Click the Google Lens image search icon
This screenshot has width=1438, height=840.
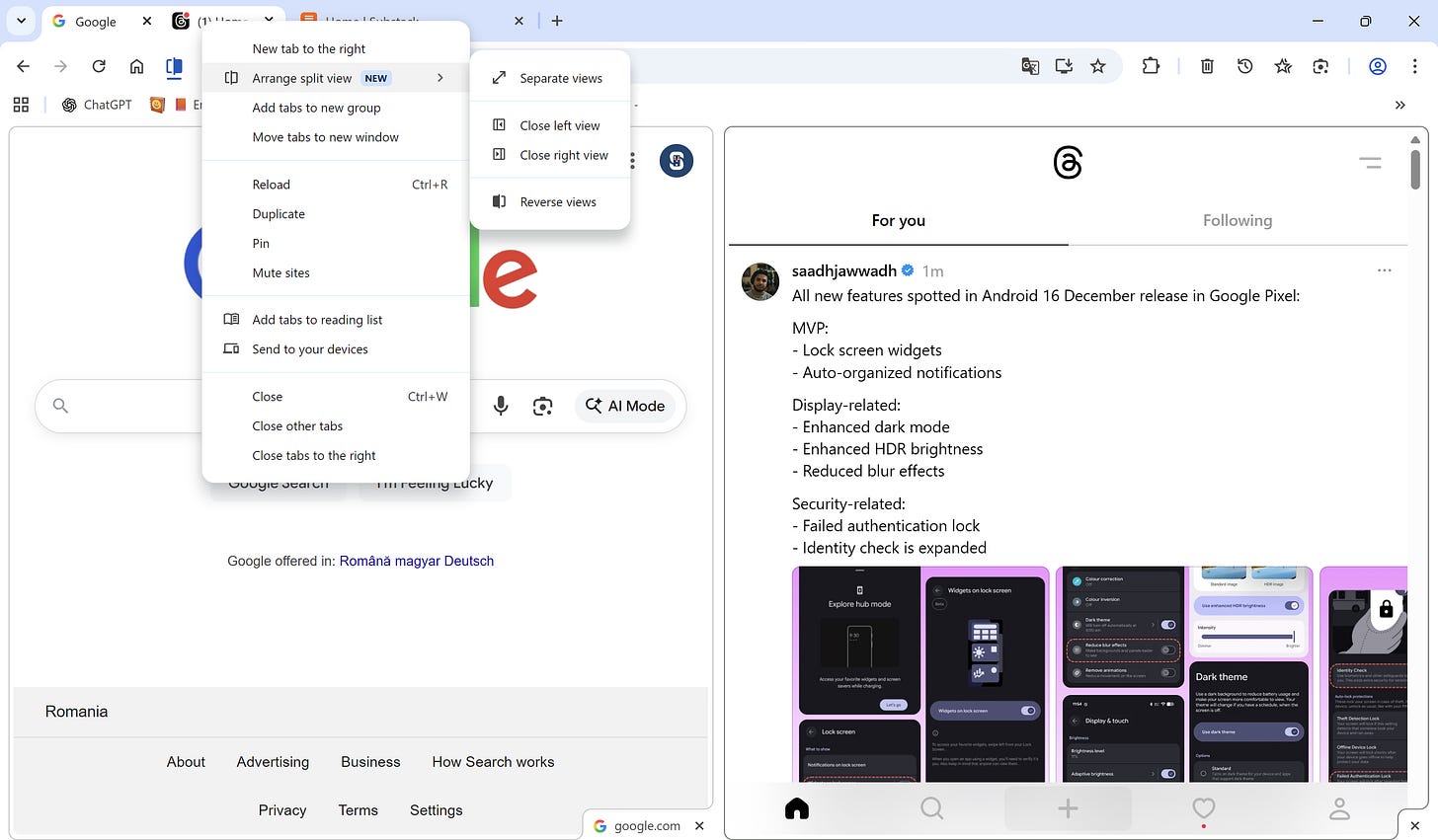[x=542, y=406]
